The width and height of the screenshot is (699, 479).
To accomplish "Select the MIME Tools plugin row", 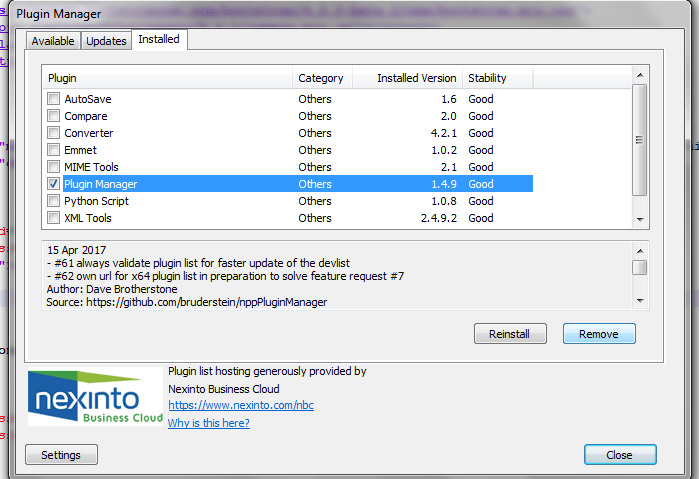I will tap(290, 167).
